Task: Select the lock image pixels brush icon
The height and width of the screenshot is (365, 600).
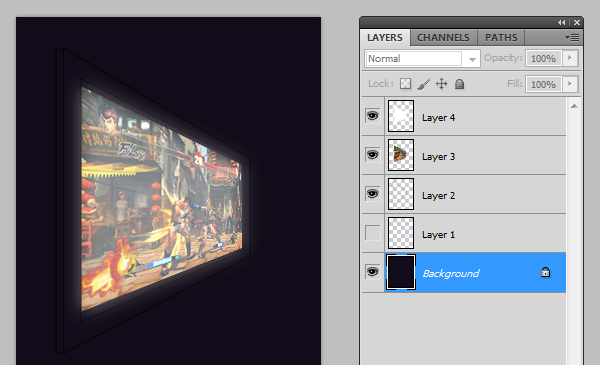Action: pyautogui.click(x=423, y=84)
